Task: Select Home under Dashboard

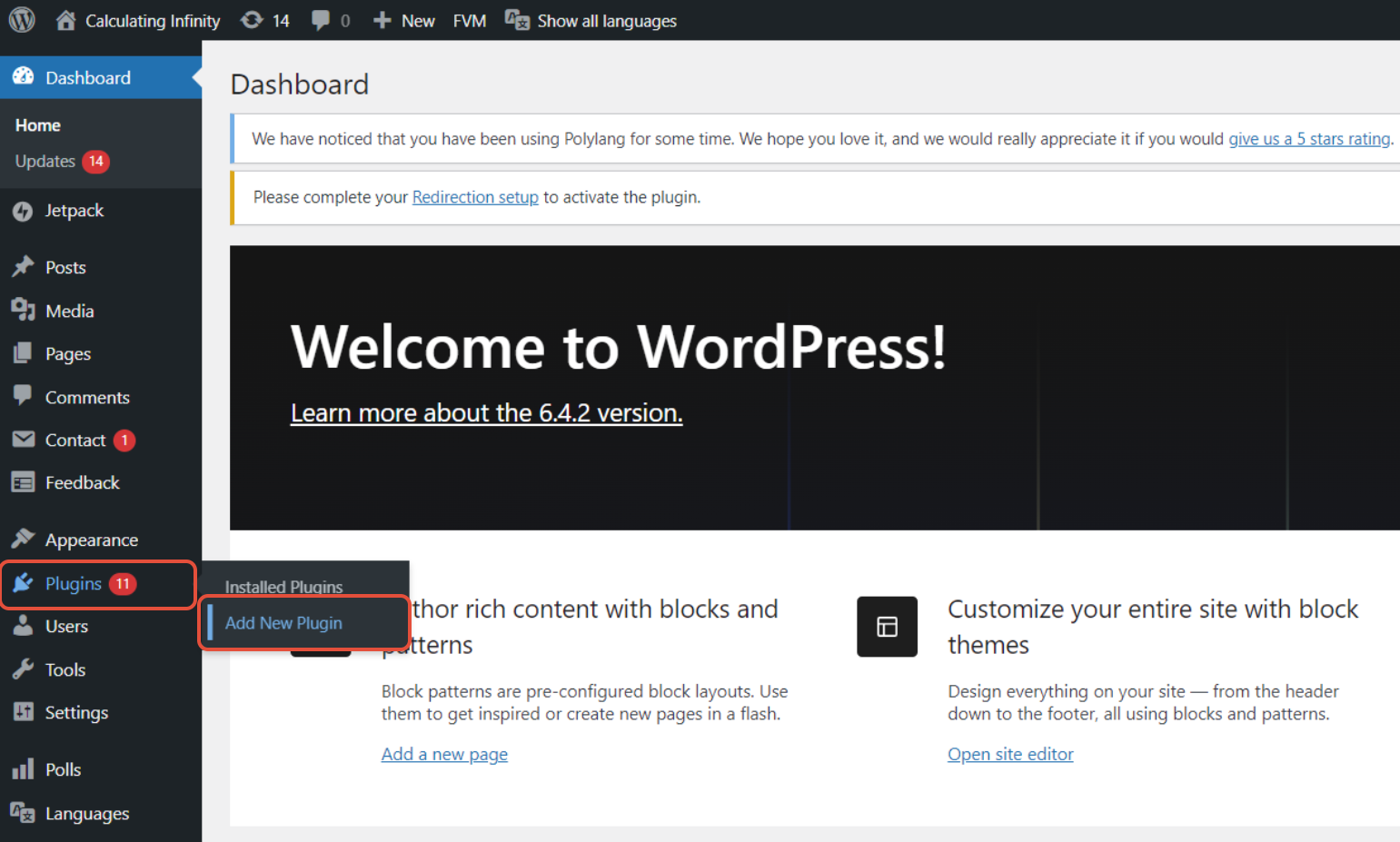Action: pyautogui.click(x=38, y=125)
